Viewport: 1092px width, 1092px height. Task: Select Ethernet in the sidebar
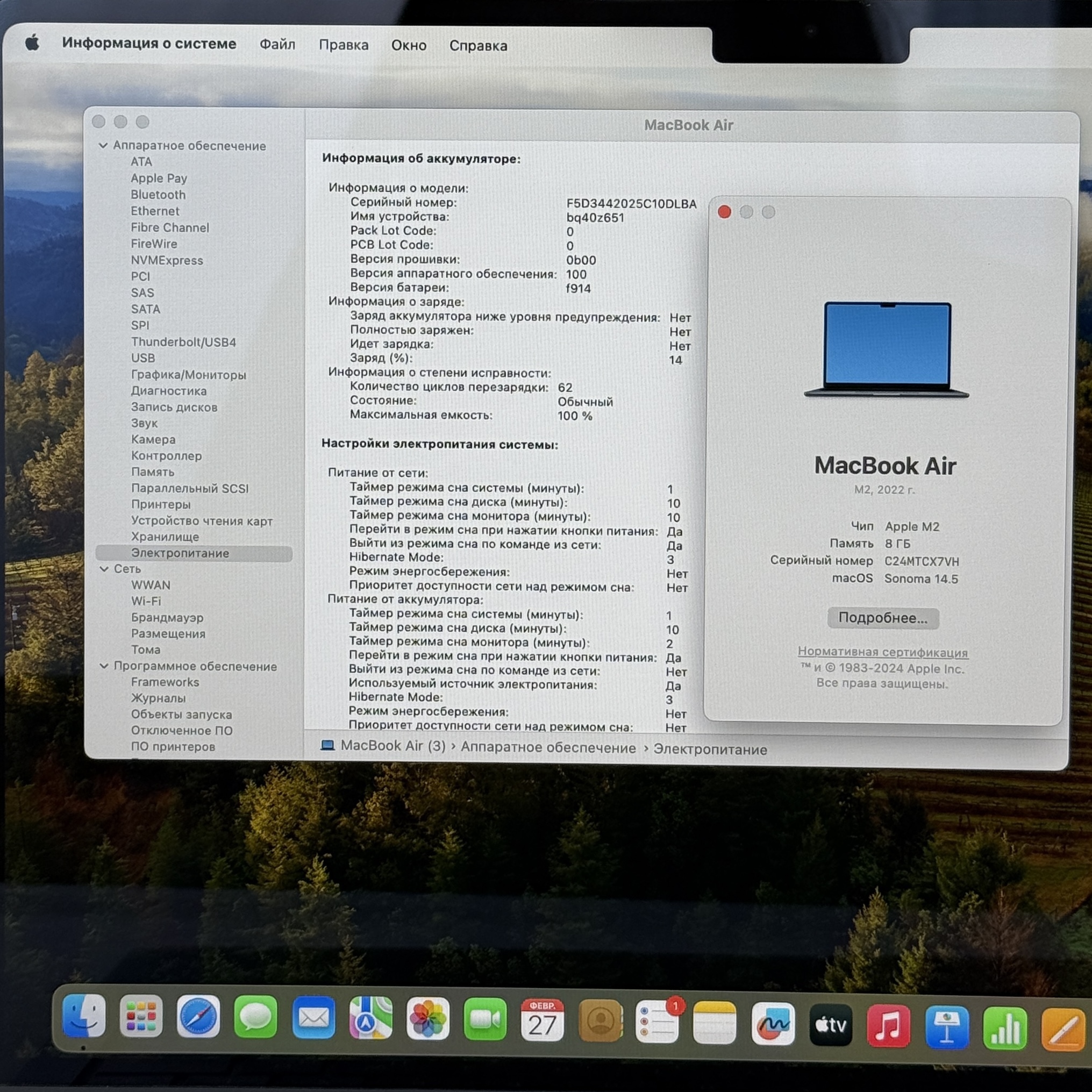(x=155, y=211)
